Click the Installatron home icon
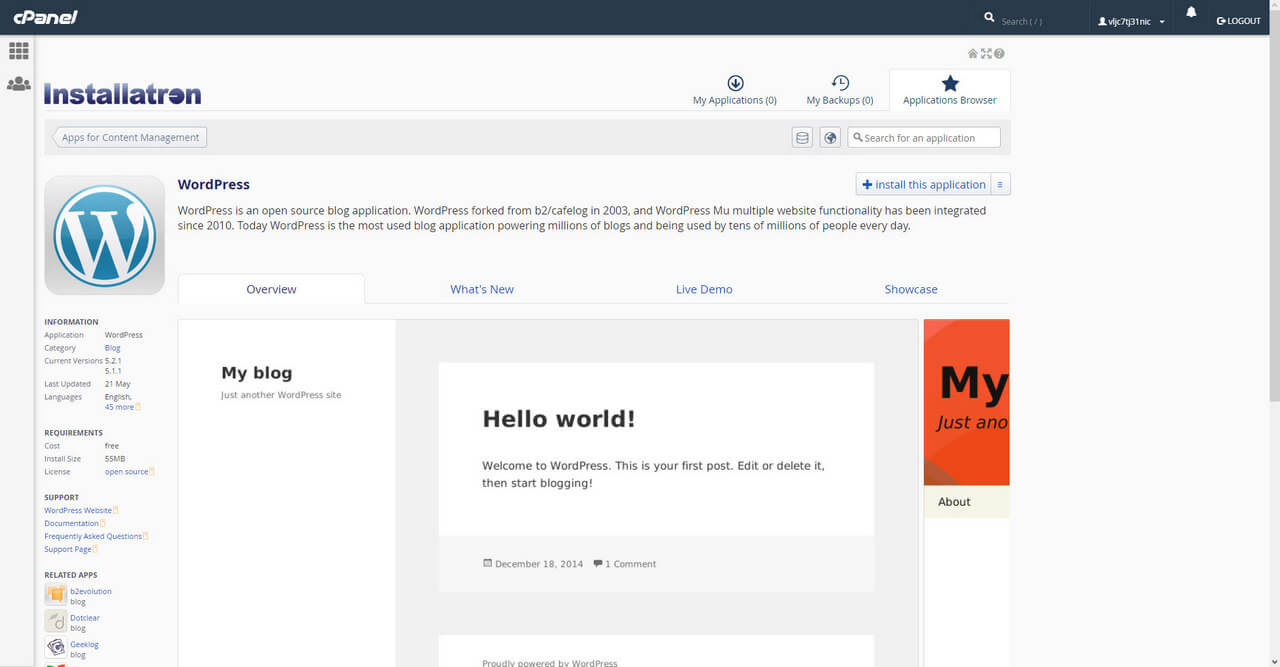 973,54
